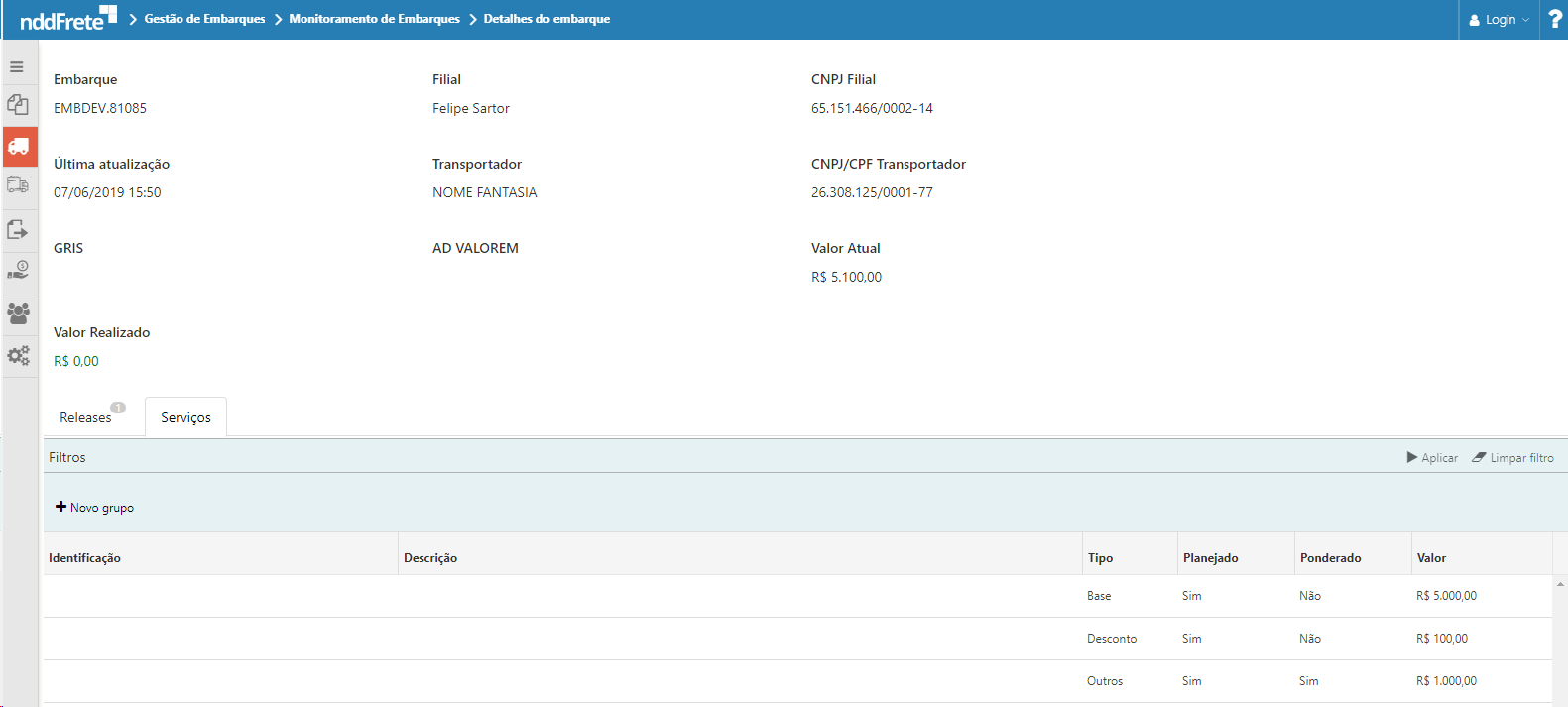Add a filter group with Novo grupo
The image size is (1568, 707).
pos(95,508)
